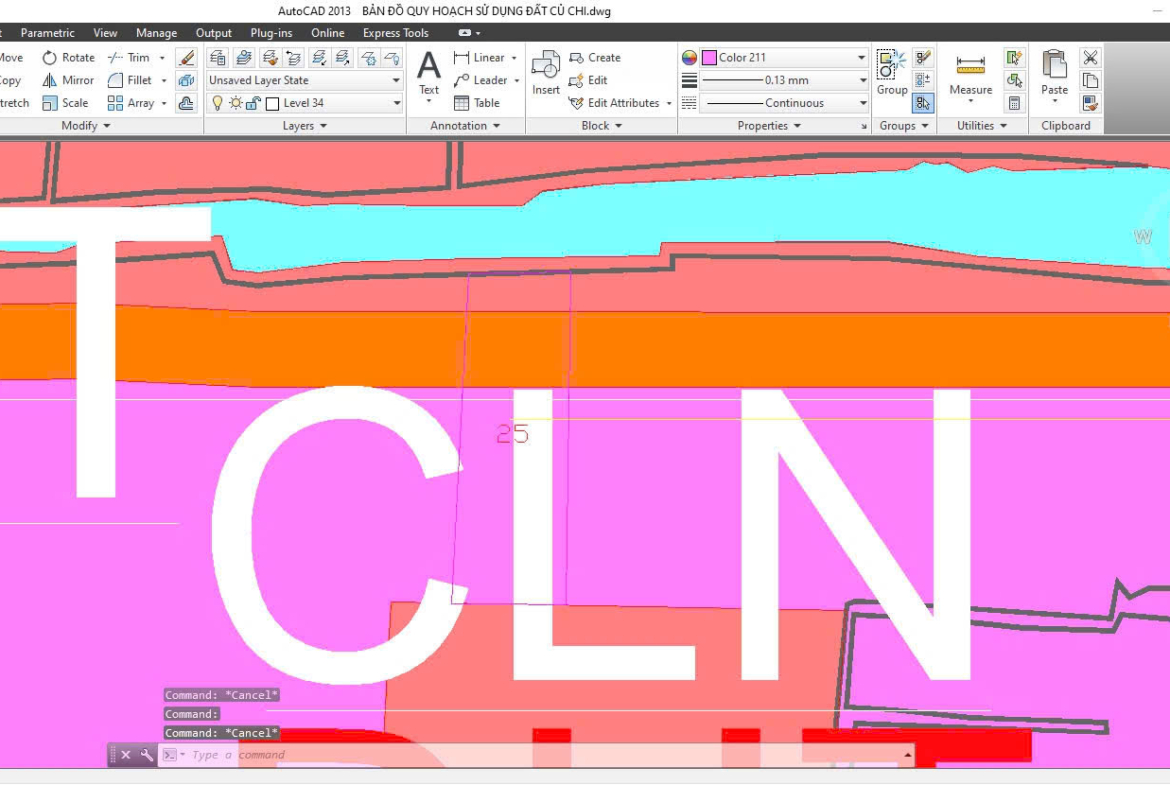
Task: Open the Express Tools ribbon tab
Action: [395, 33]
